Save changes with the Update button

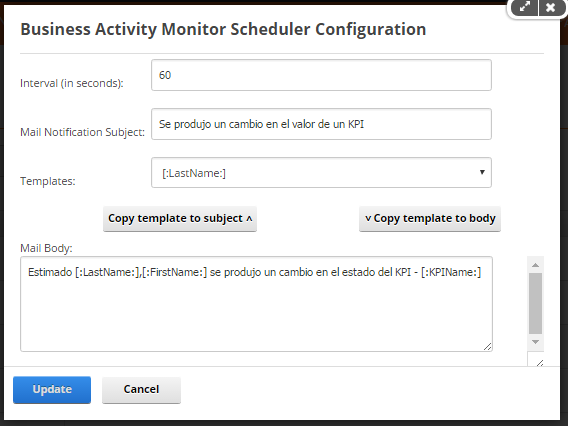click(52, 389)
